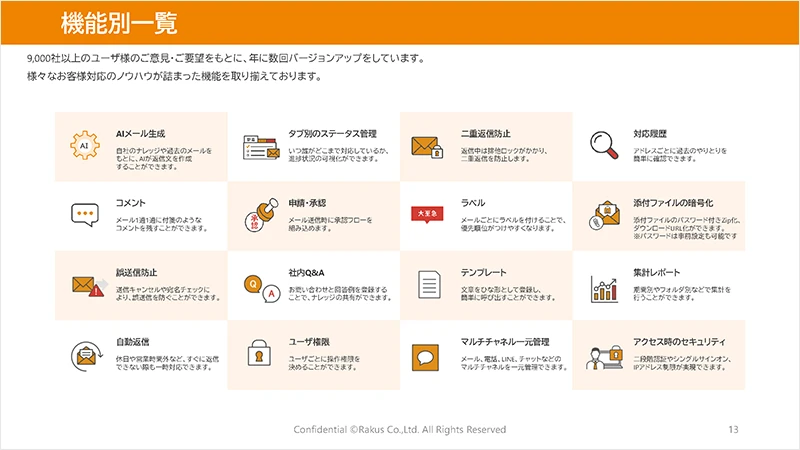Viewport: 800px width, 450px height.
Task: Select the document icon for テンプレート
Action: click(429, 285)
